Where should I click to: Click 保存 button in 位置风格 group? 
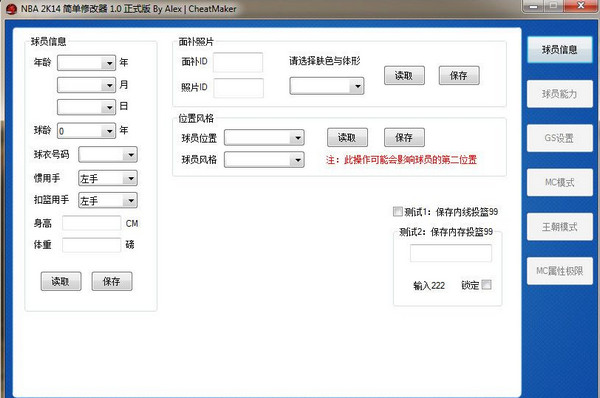click(x=404, y=137)
